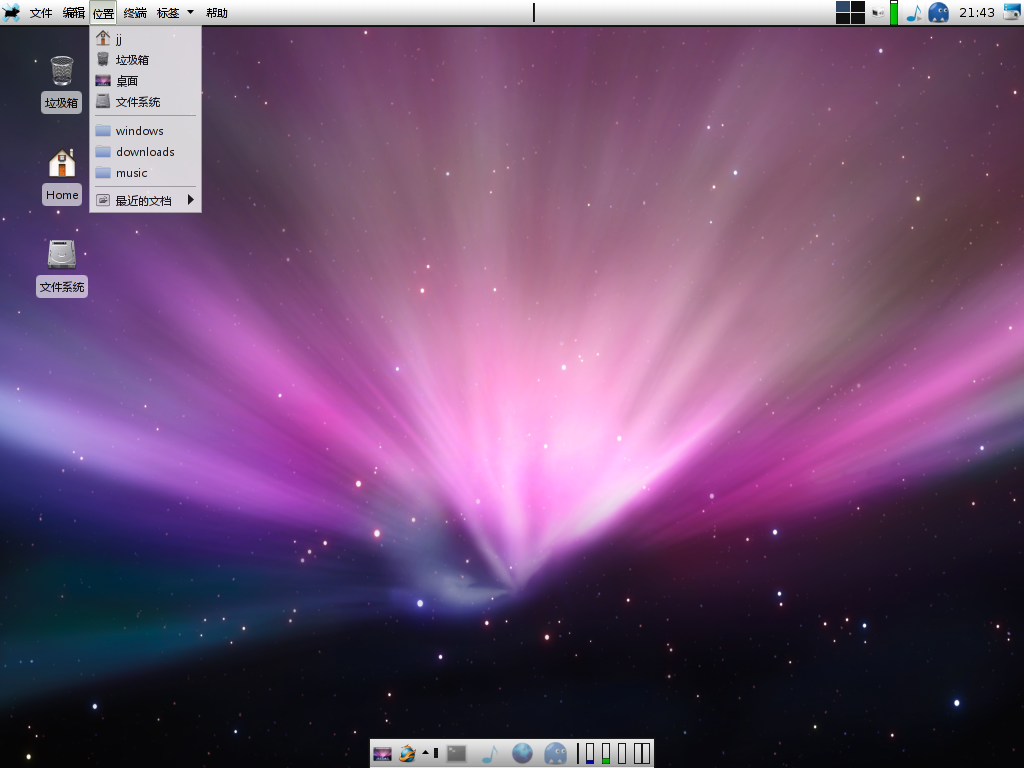The width and height of the screenshot is (1024, 768).
Task: Switch to the top-left workspace
Action: [843, 7]
